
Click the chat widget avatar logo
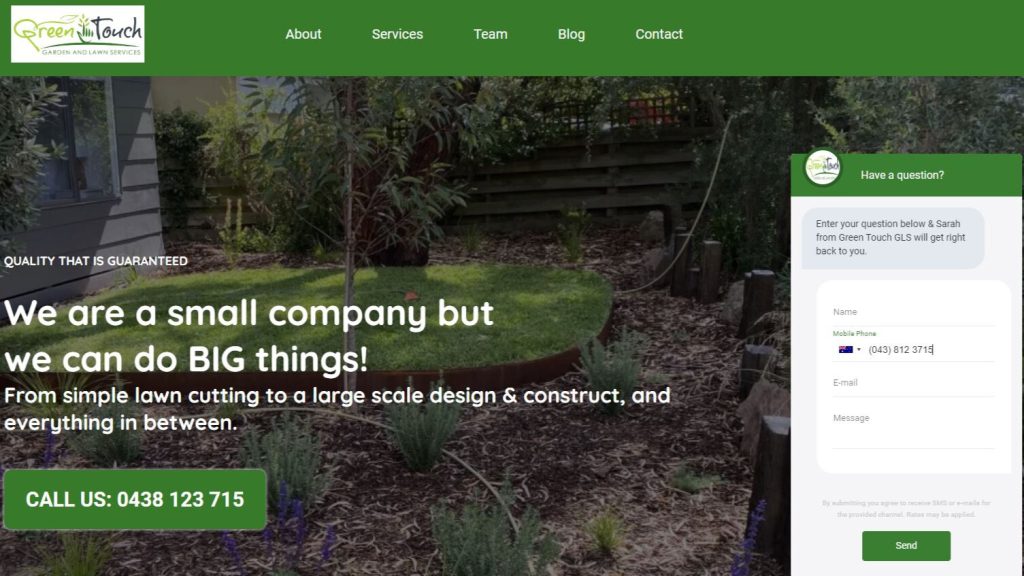[x=822, y=168]
